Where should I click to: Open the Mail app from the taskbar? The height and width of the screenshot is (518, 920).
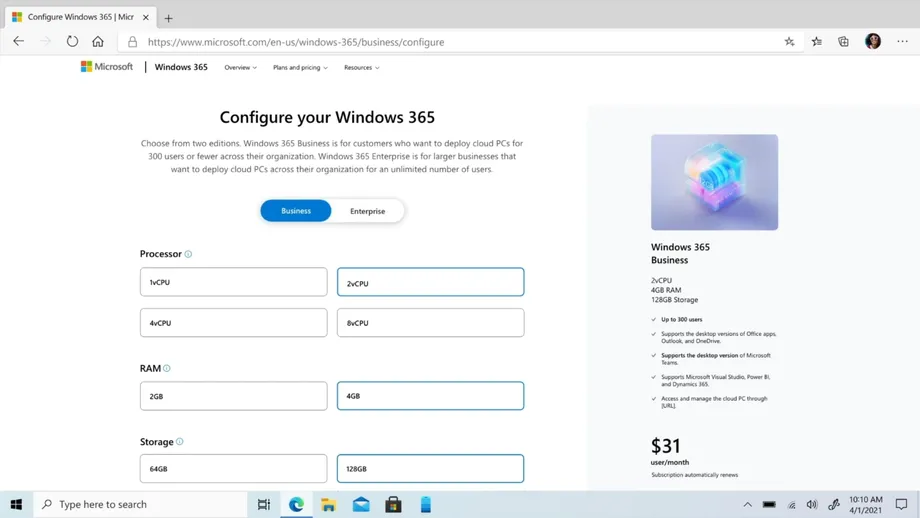pos(361,505)
